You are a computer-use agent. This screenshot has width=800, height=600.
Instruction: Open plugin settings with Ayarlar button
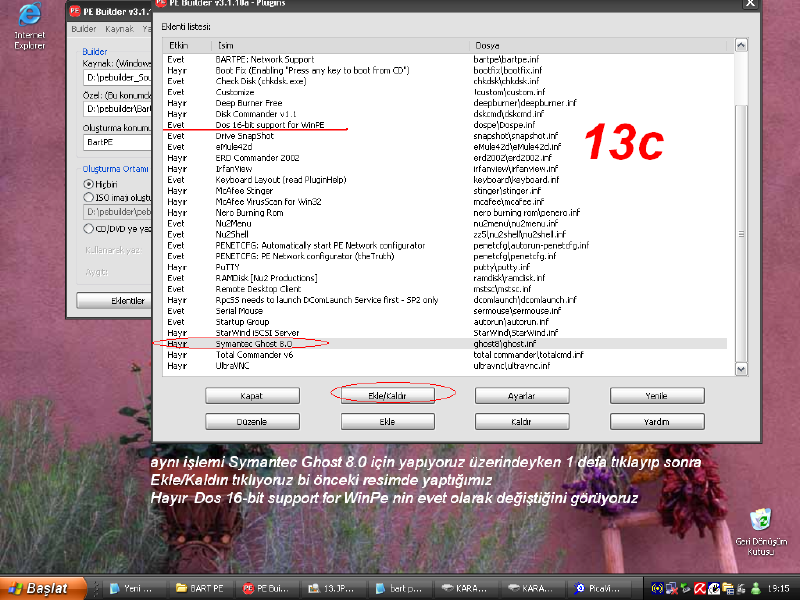click(x=522, y=395)
